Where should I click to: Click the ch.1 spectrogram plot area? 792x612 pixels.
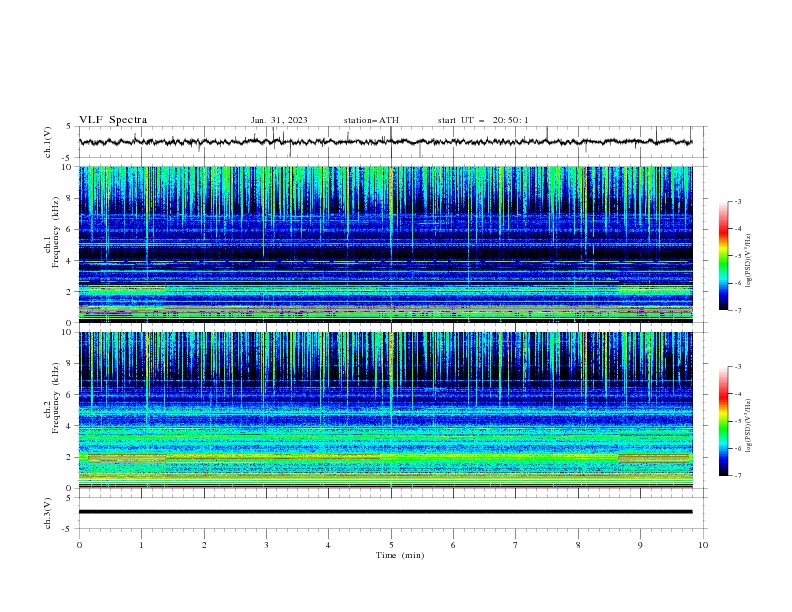pos(385,244)
